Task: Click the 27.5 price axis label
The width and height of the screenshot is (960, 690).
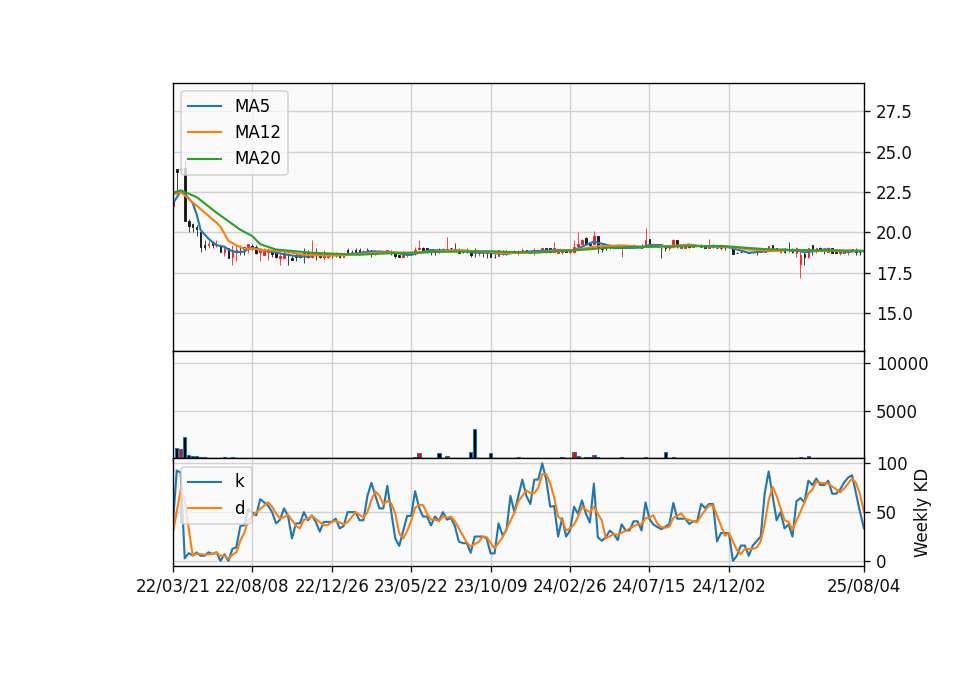Action: pyautogui.click(x=894, y=112)
